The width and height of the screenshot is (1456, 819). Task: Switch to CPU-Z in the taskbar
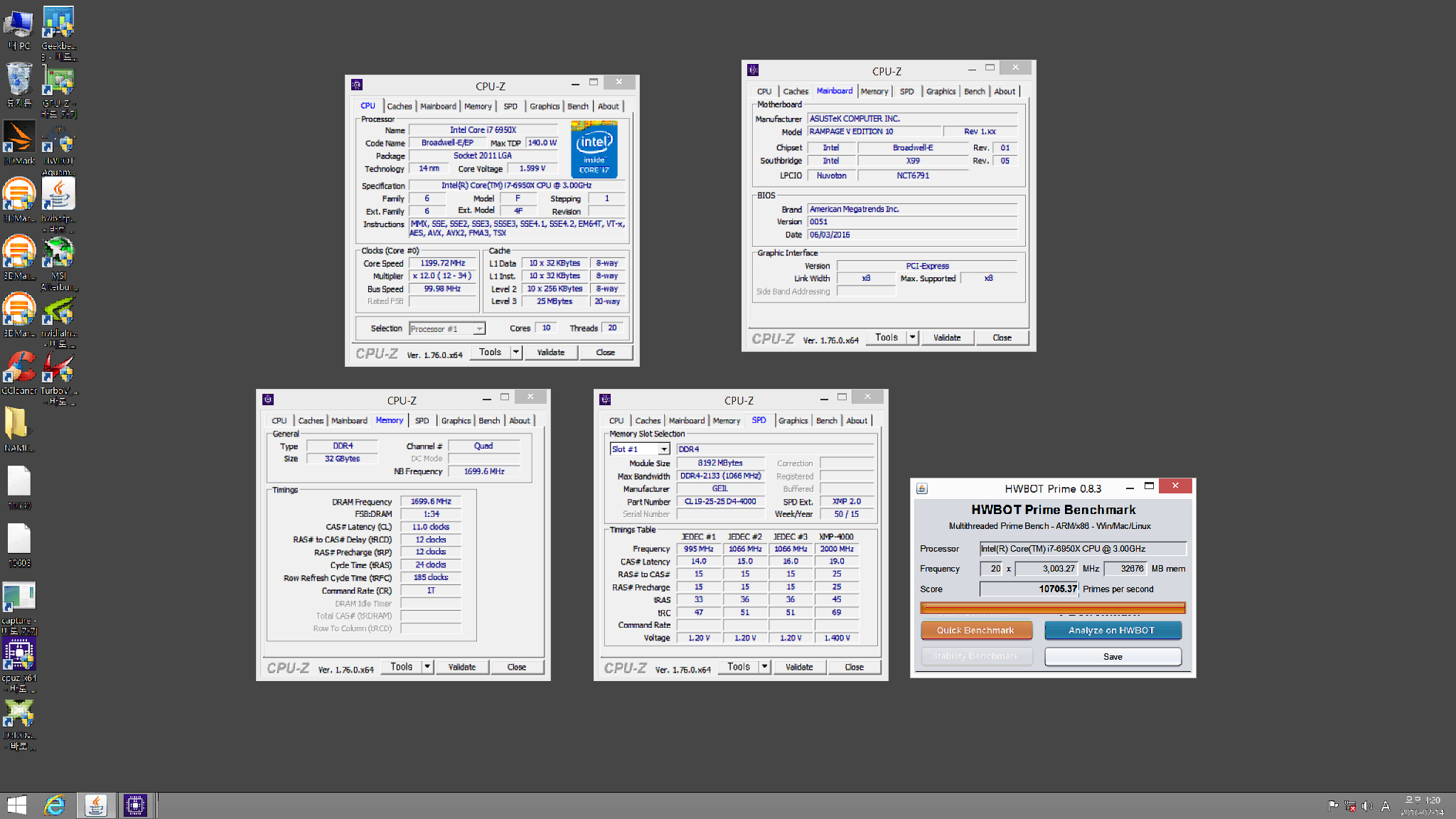[x=135, y=805]
